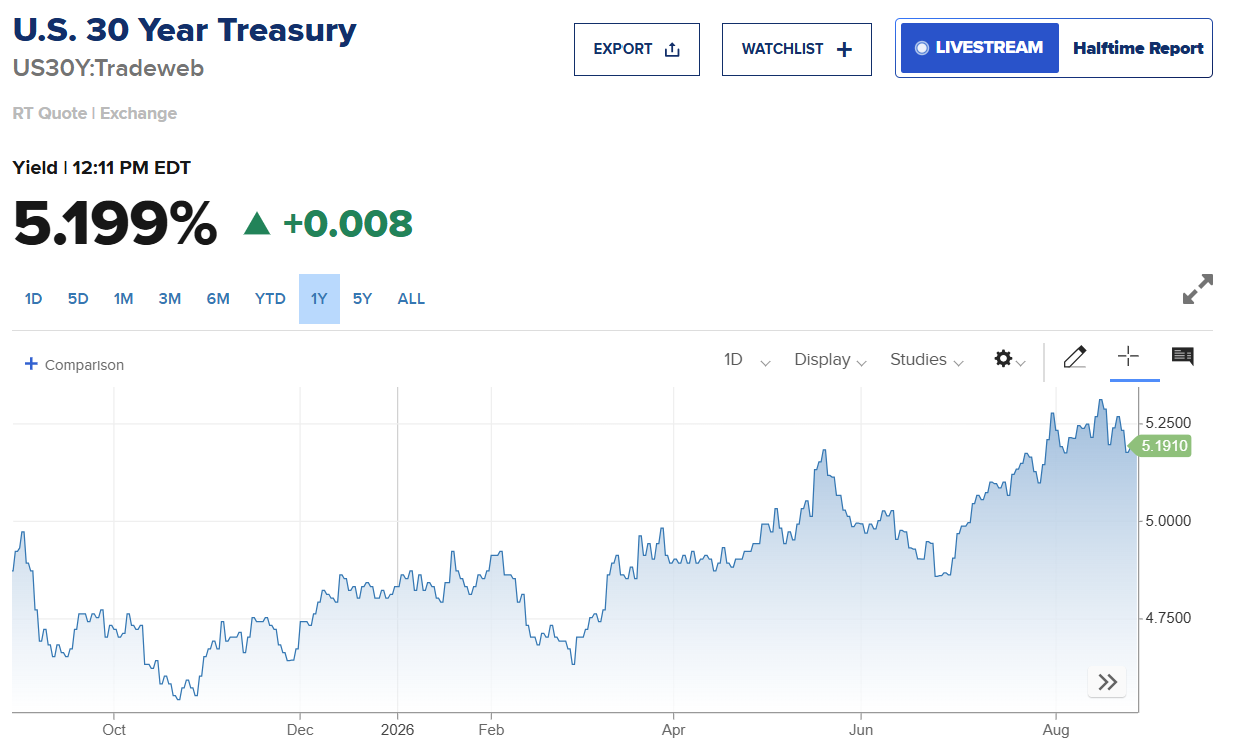Click the Export share icon

(672, 49)
